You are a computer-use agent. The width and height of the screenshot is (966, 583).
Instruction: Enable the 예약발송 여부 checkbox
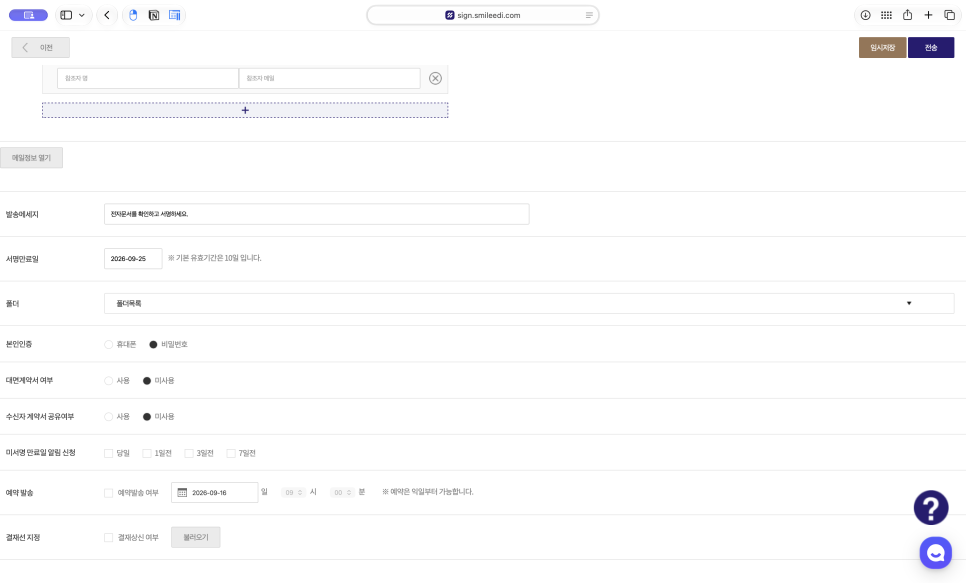pos(108,493)
